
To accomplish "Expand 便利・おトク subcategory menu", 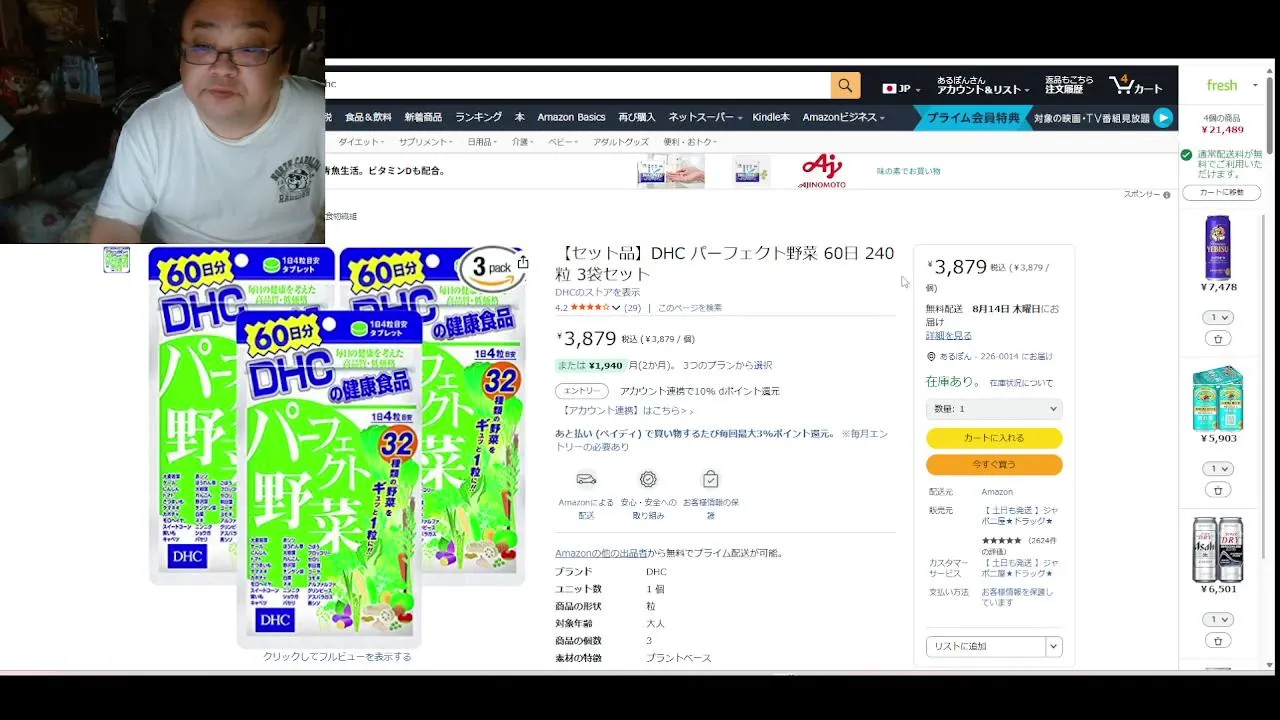I will (x=689, y=142).
